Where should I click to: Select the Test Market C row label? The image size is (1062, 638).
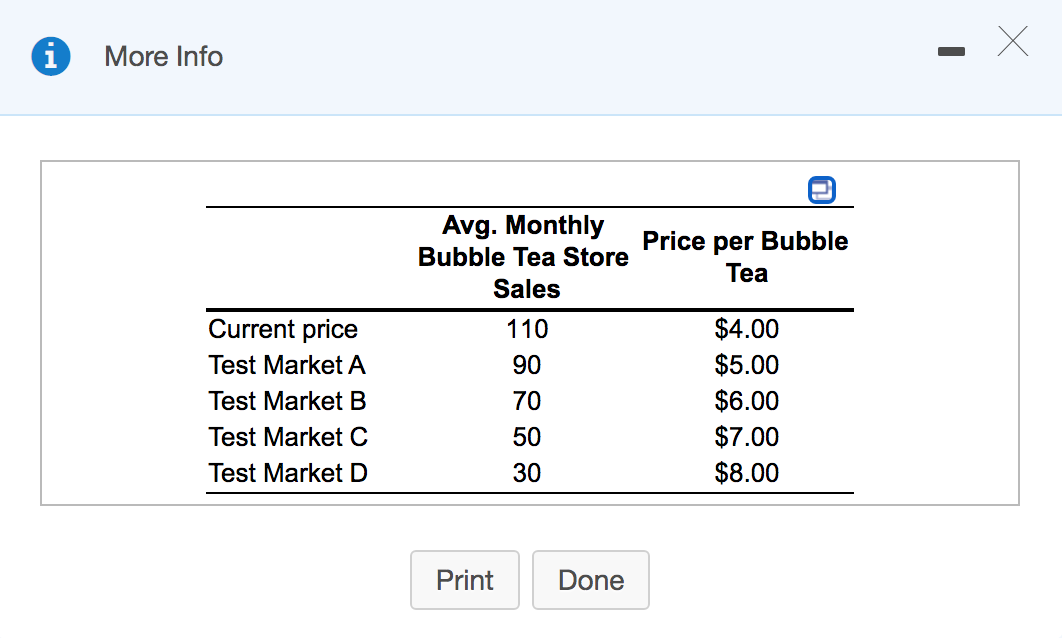point(288,437)
